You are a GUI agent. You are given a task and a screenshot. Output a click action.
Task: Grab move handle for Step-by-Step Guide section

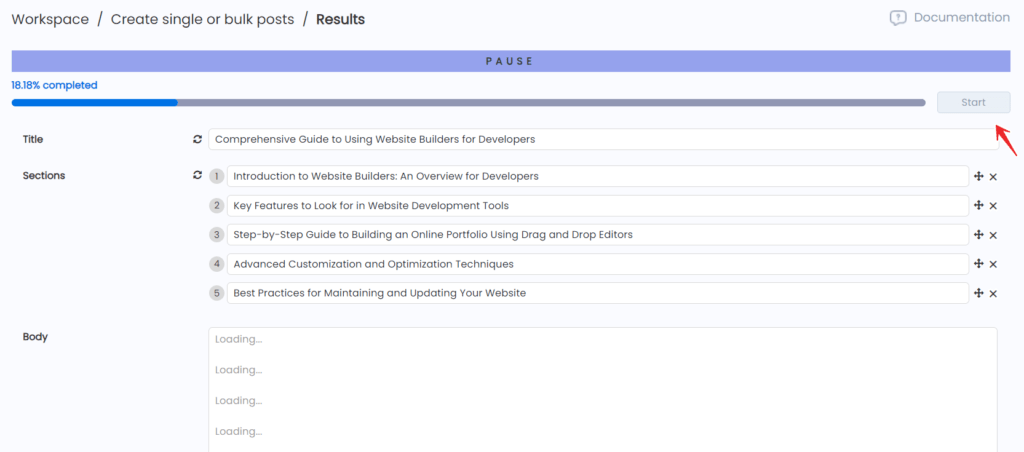(978, 234)
